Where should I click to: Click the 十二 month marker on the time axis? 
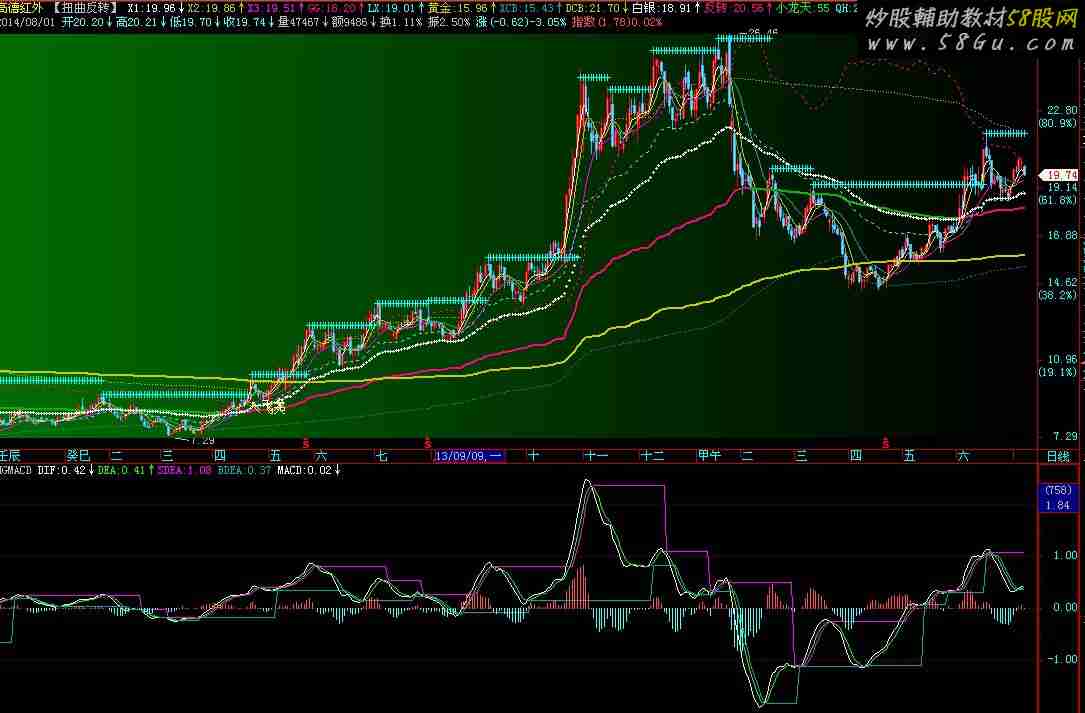(x=653, y=455)
